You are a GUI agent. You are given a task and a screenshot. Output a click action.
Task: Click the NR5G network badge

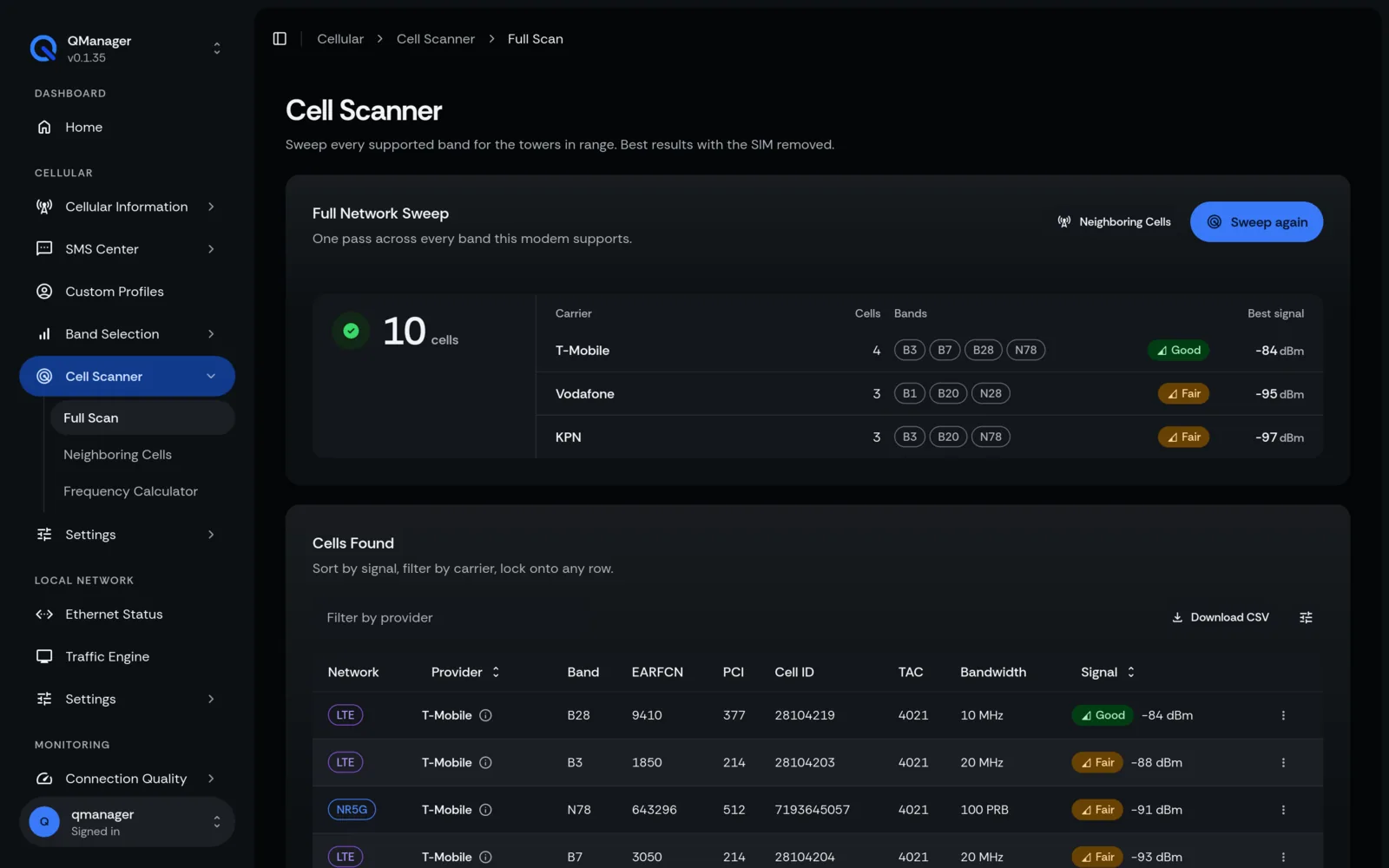(x=352, y=810)
